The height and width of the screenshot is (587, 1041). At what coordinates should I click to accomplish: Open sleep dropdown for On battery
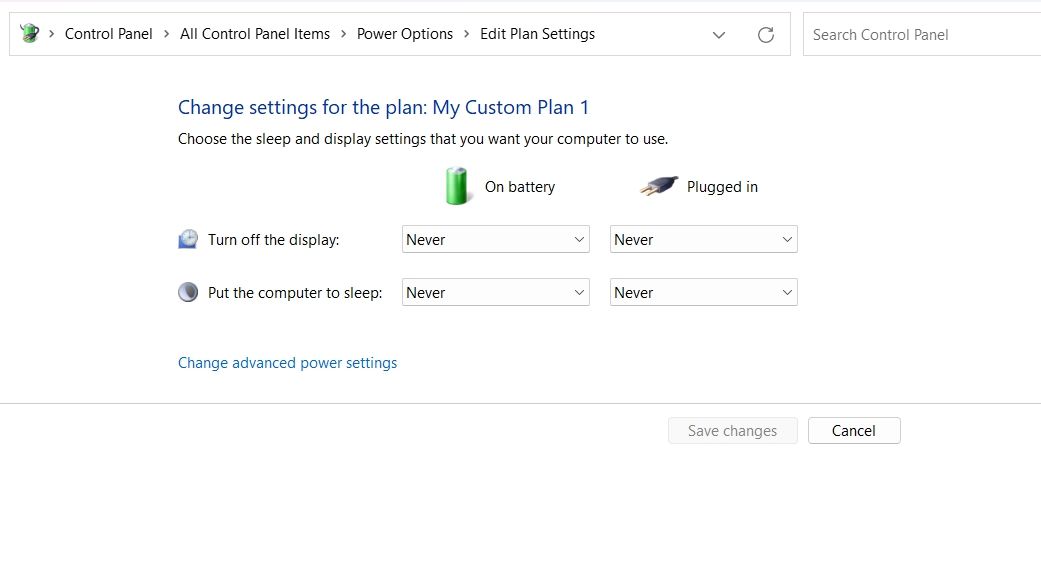495,292
